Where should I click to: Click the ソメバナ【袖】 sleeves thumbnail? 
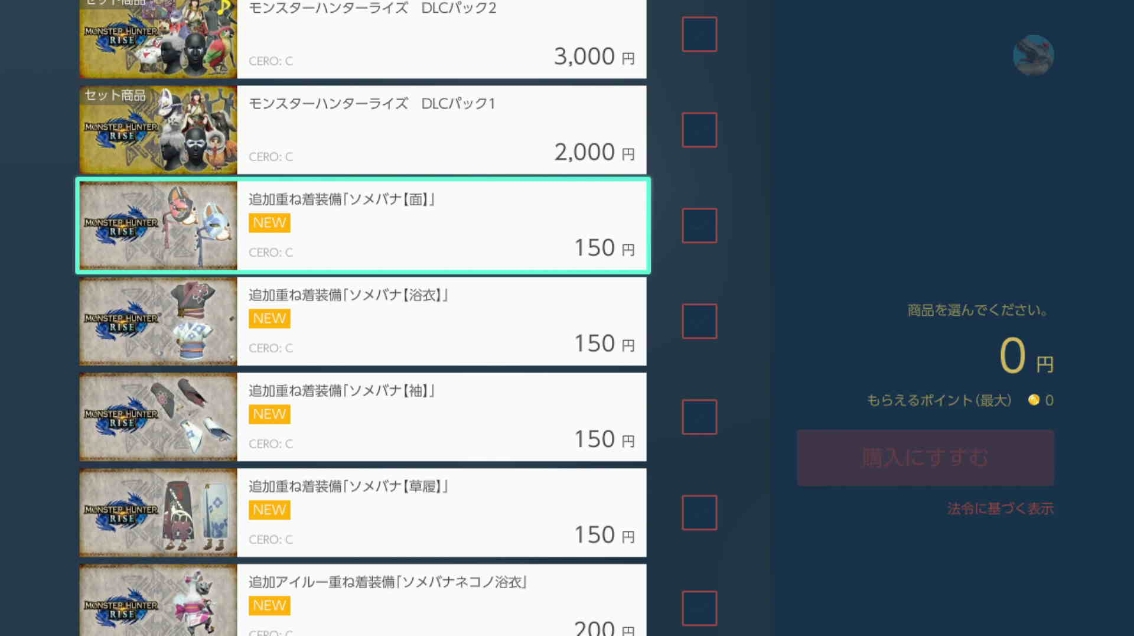tap(158, 417)
